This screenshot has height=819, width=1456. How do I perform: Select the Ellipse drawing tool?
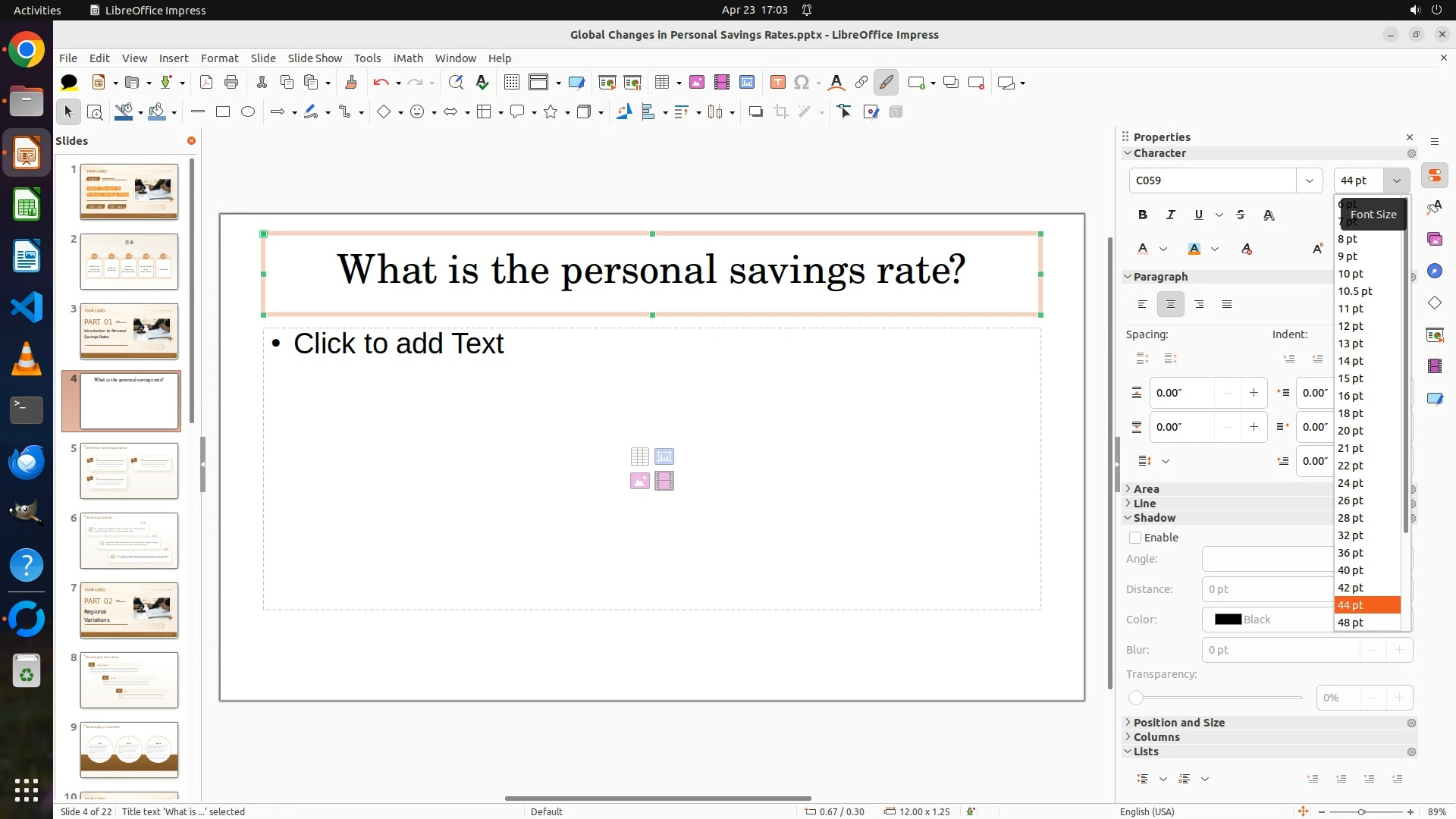(248, 112)
